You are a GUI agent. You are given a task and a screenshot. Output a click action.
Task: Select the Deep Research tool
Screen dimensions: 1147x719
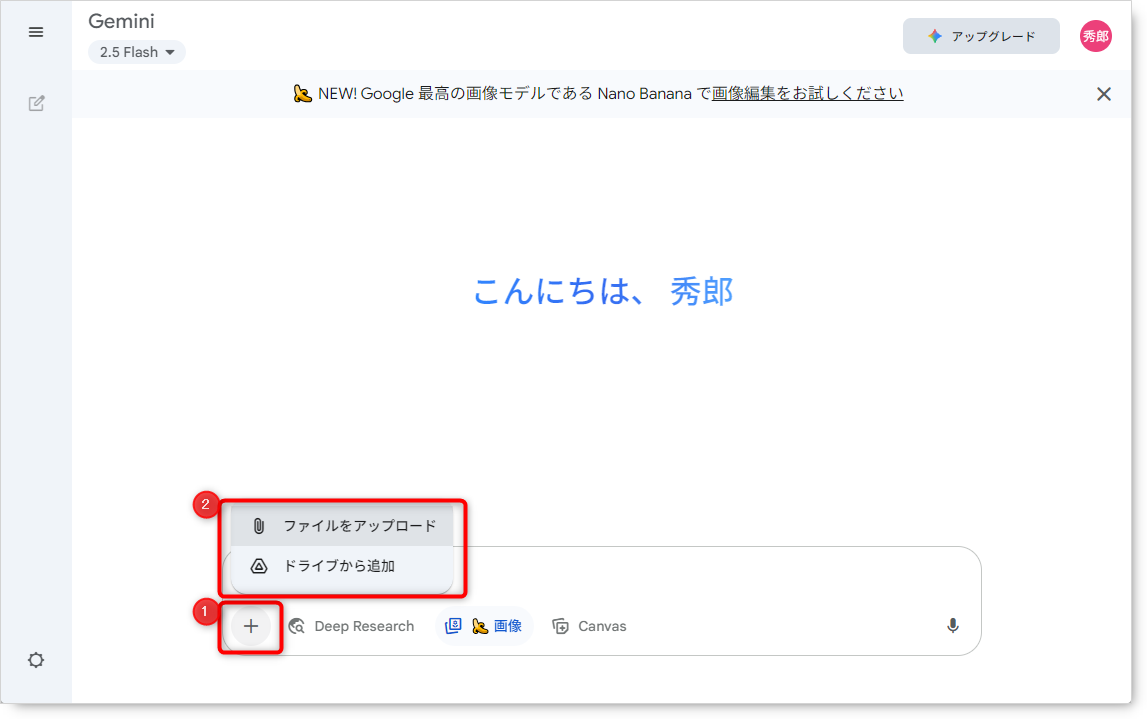click(x=352, y=626)
